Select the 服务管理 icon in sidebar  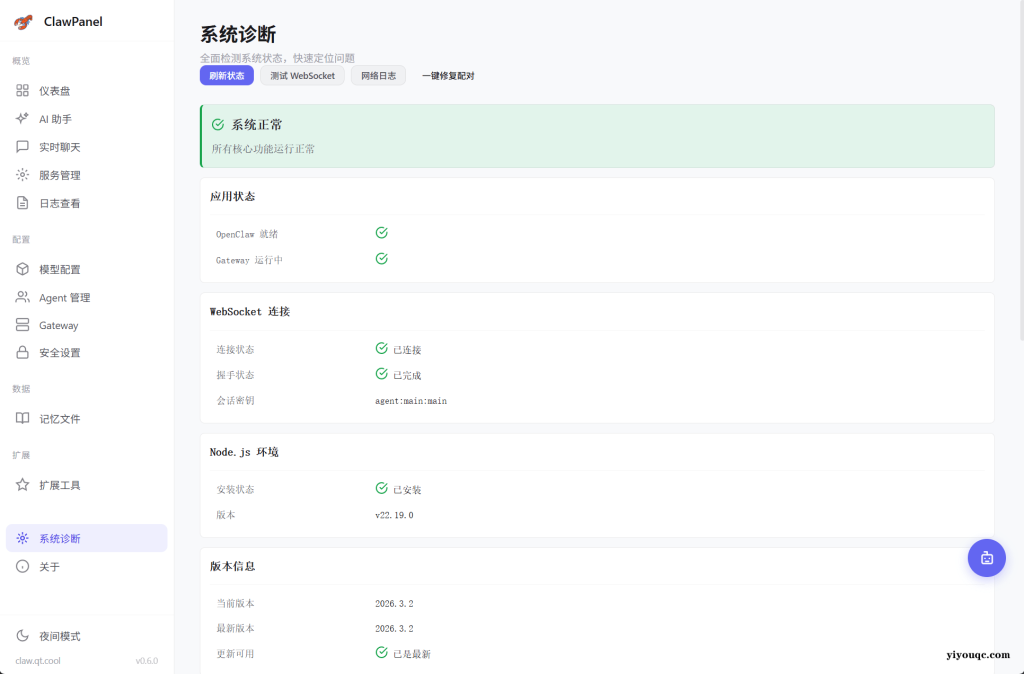(x=22, y=174)
